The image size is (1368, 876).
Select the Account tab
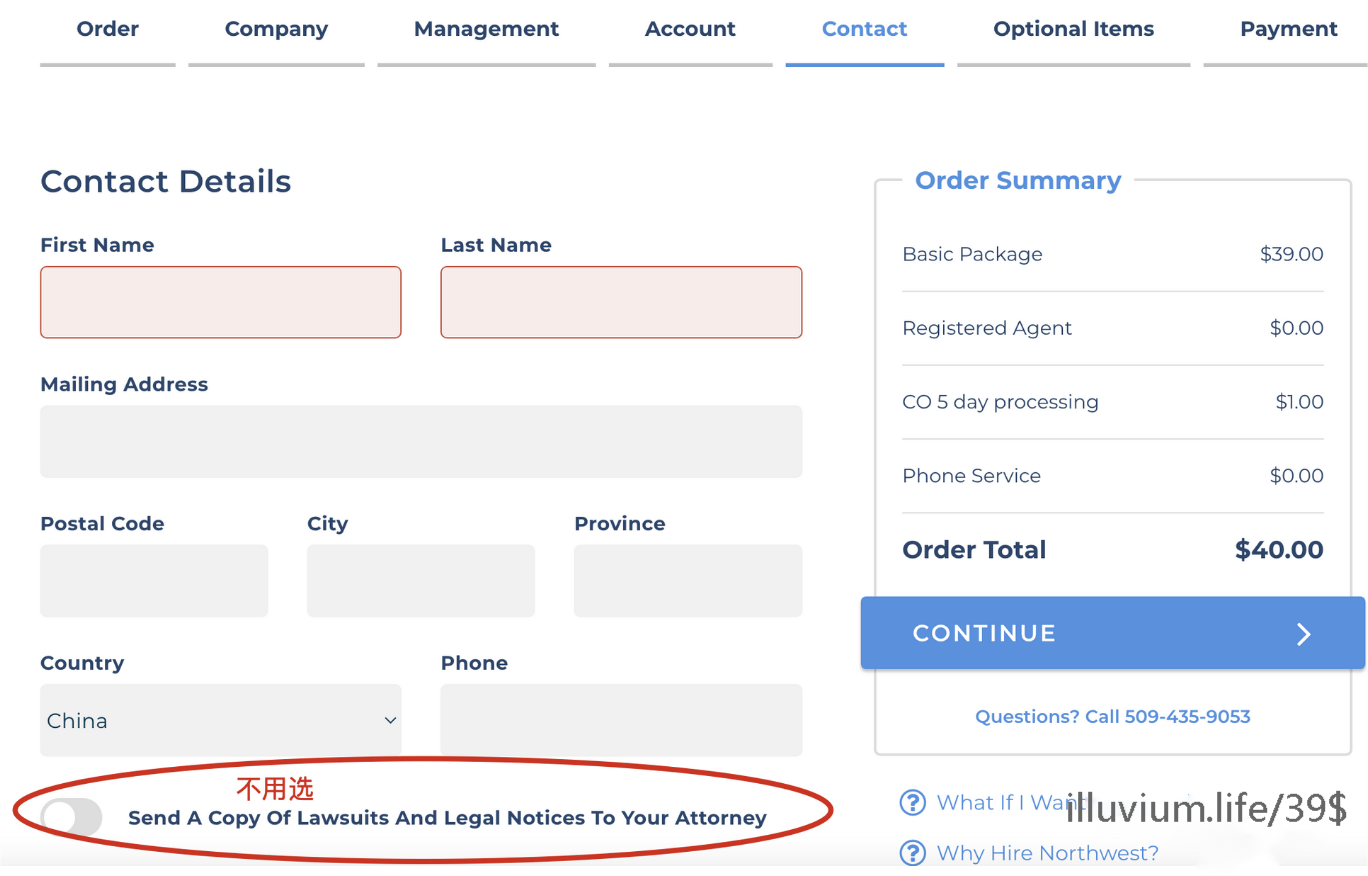tap(690, 30)
